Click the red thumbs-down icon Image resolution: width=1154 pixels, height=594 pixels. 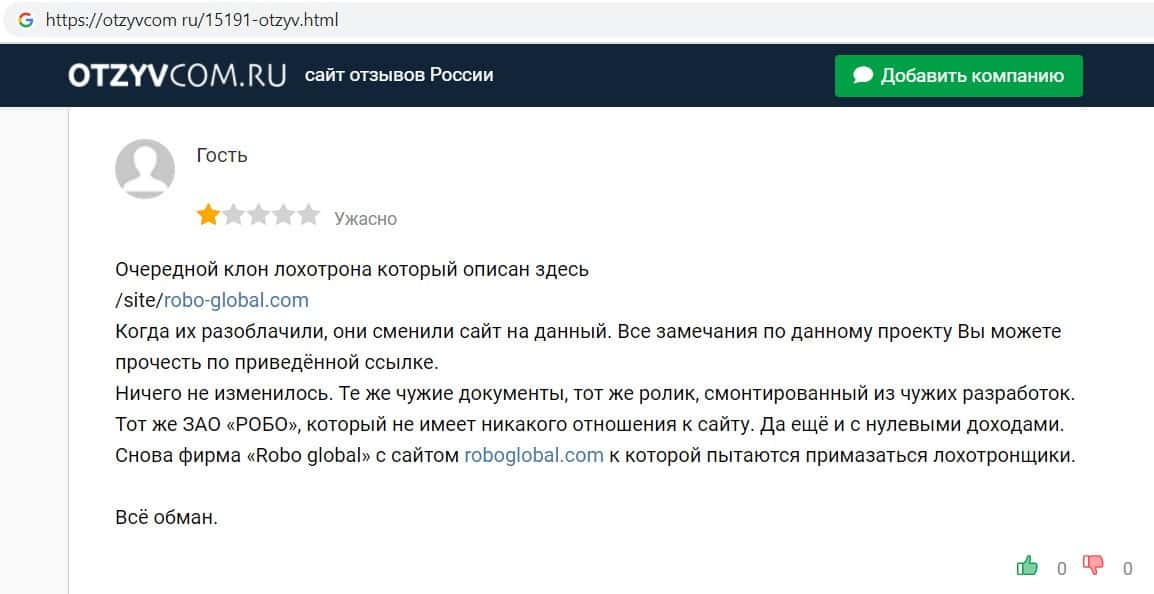(x=1094, y=565)
